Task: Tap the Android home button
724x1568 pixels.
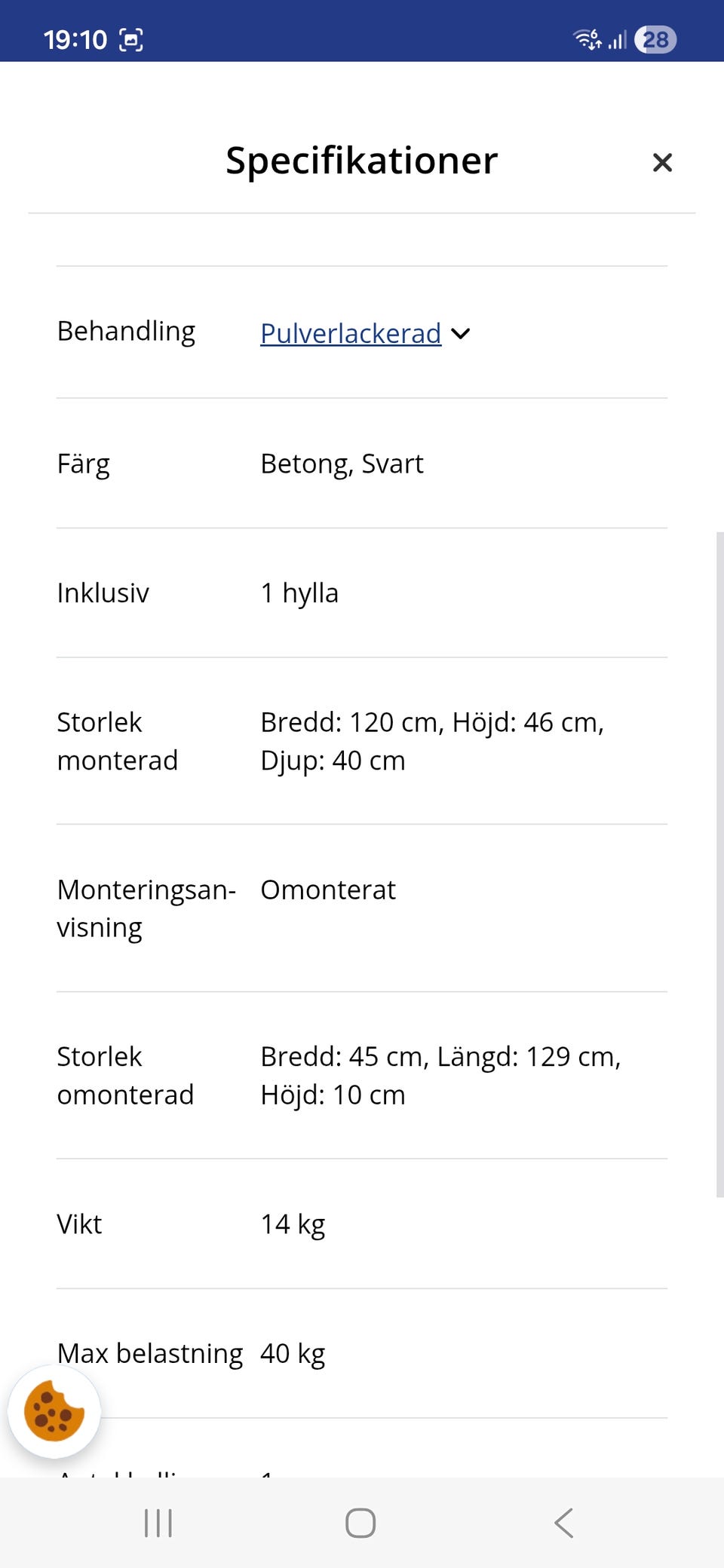Action: [x=360, y=1523]
